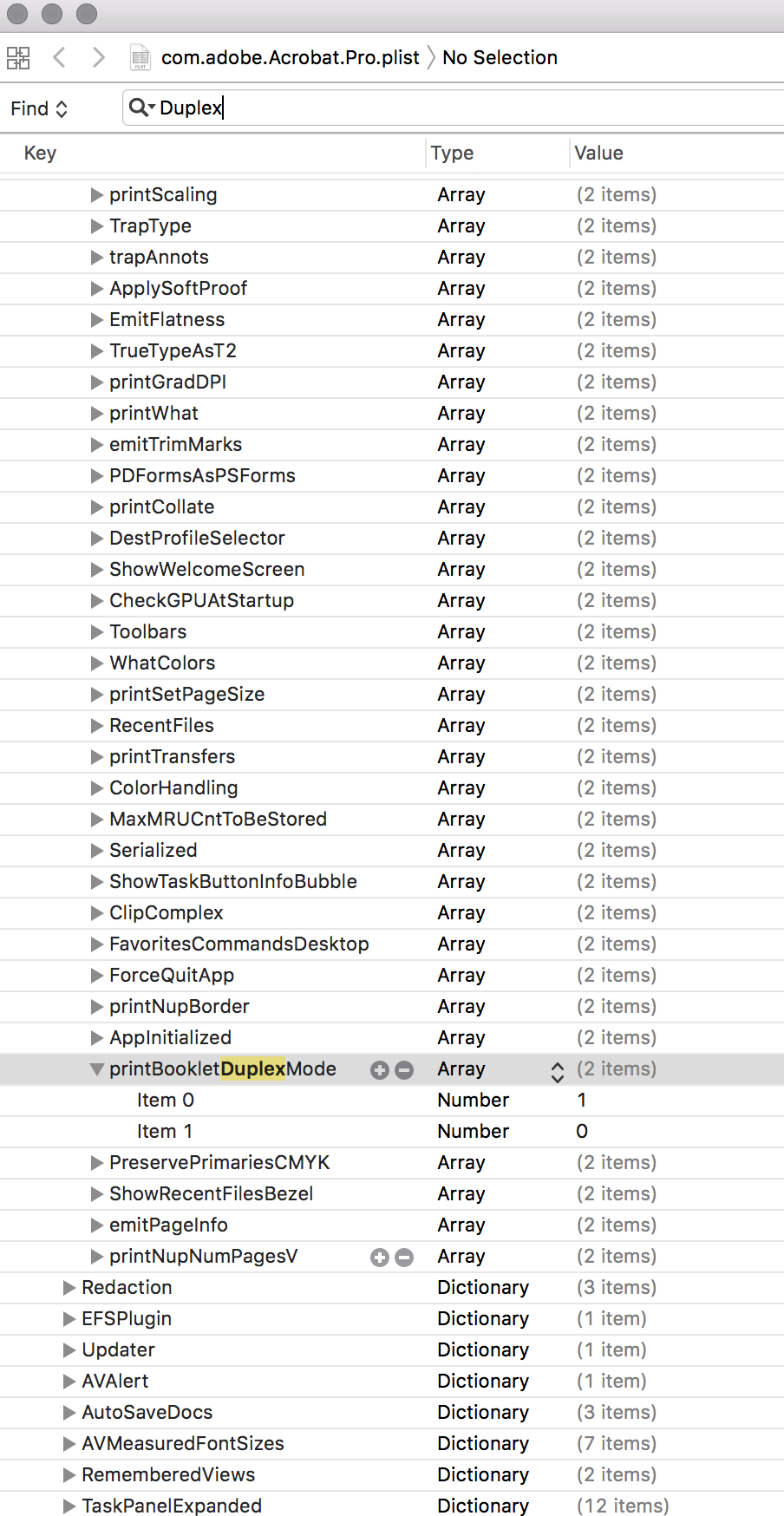
Task: Select the DestProfileSelector key
Action: (197, 538)
